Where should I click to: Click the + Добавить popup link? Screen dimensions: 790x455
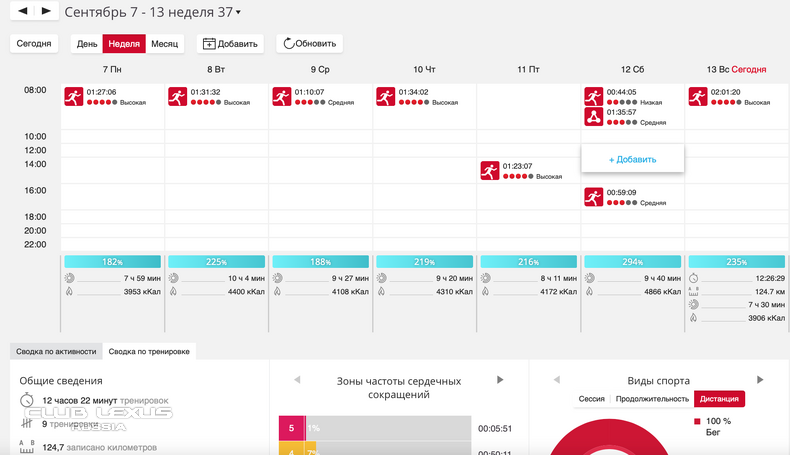[x=632, y=159]
